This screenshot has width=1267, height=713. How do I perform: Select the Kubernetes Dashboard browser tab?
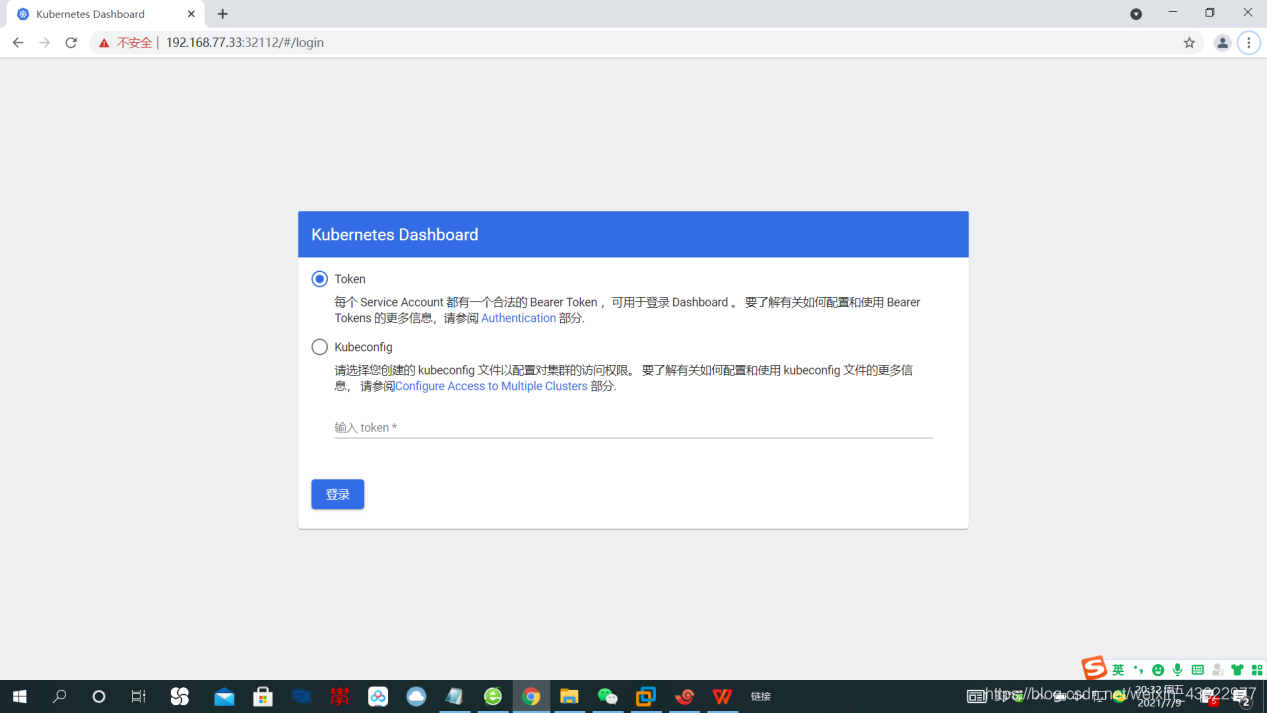click(105, 14)
